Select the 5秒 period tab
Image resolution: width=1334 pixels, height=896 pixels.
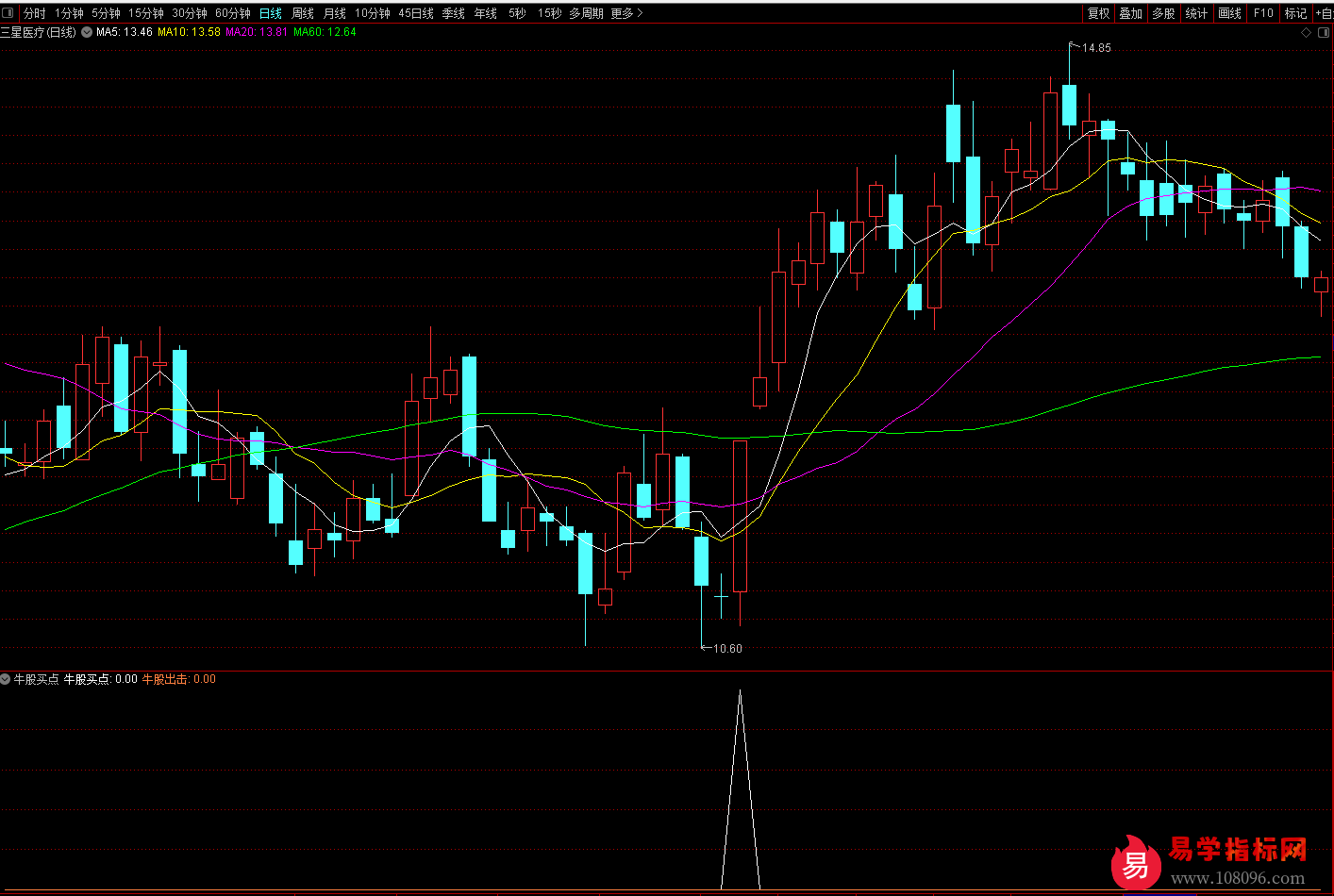click(517, 13)
